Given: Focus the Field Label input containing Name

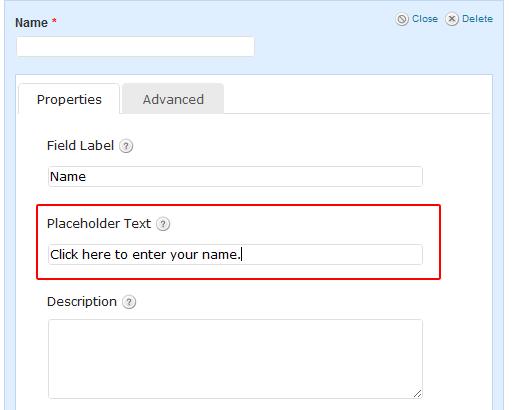Looking at the screenshot, I should pos(235,177).
